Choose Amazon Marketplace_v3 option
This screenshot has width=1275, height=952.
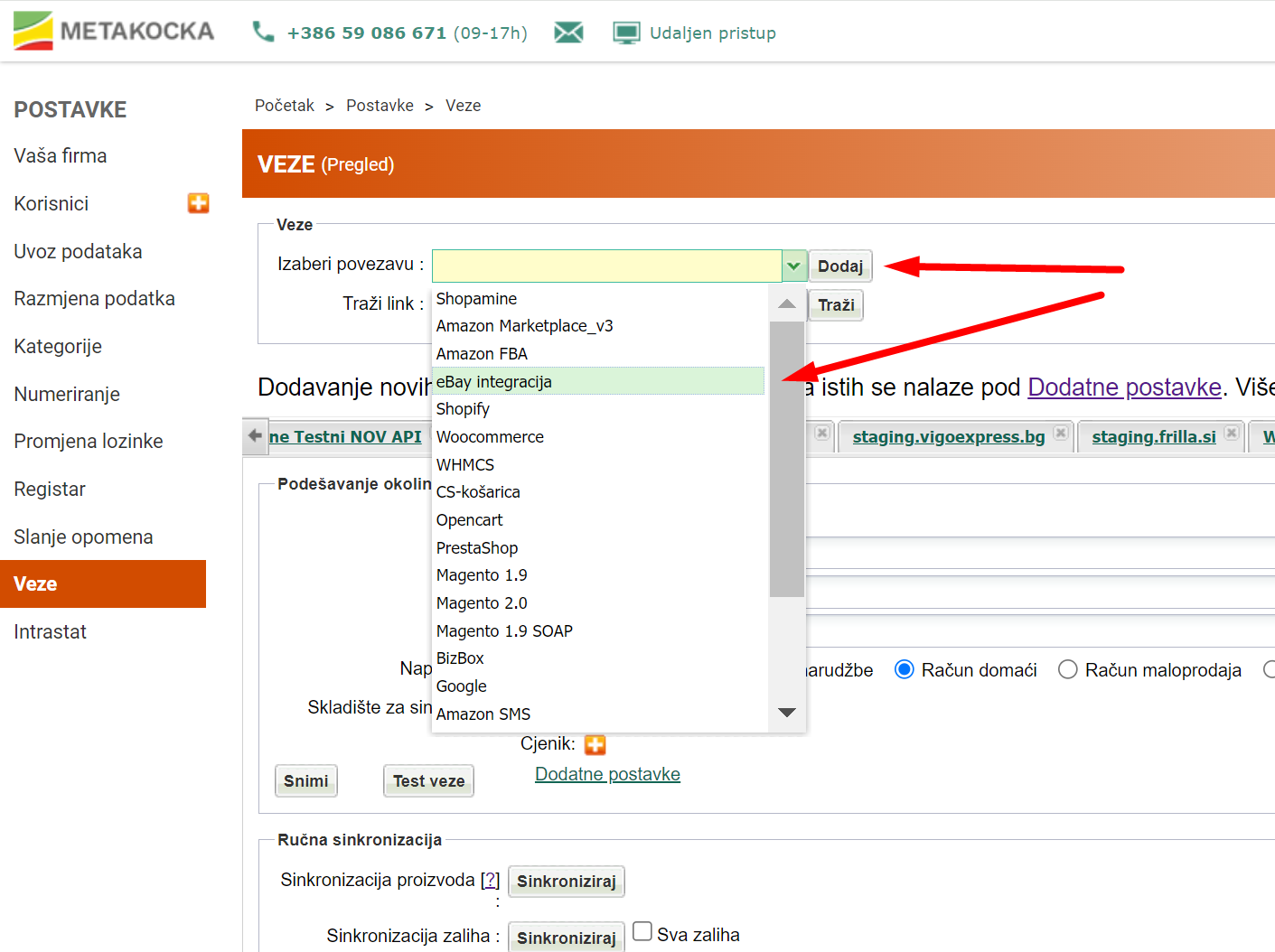[x=600, y=326]
